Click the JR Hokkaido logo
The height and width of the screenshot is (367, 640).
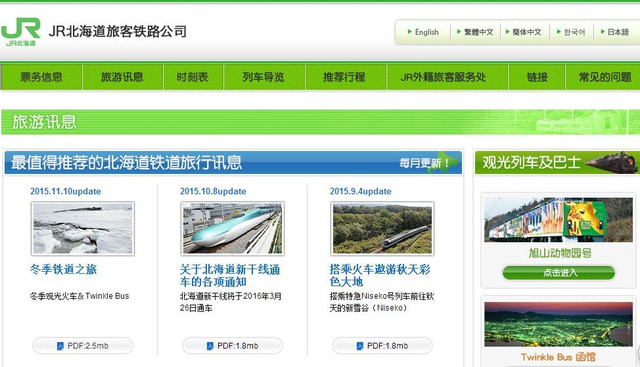pyautogui.click(x=21, y=32)
